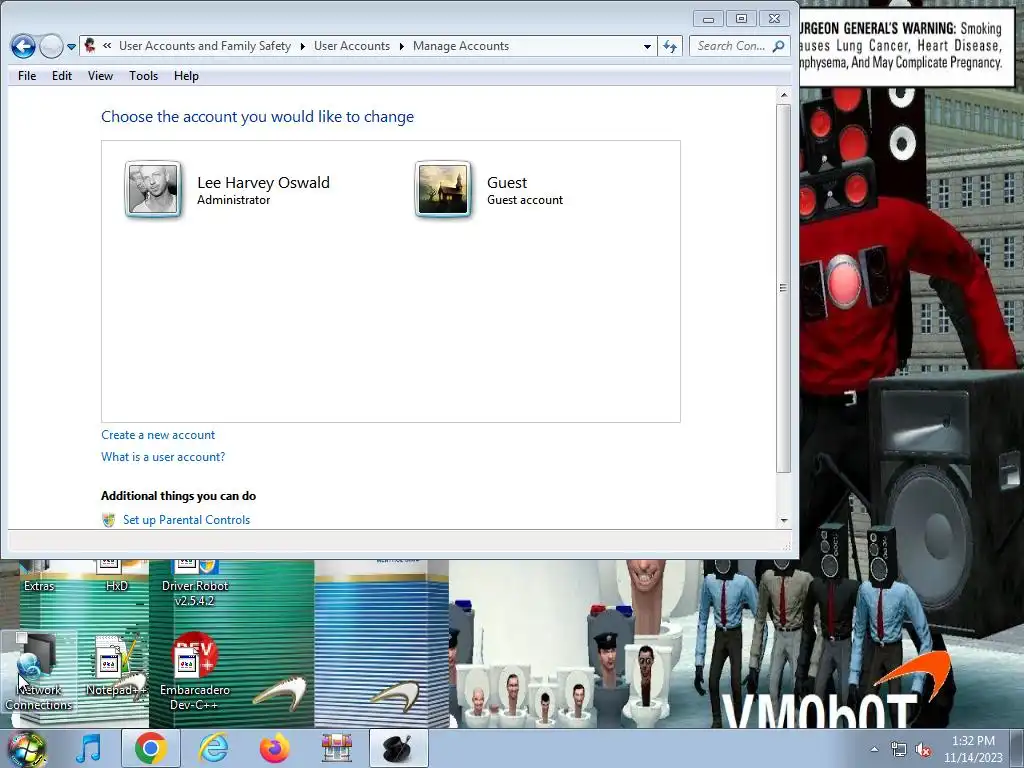Select DriverRobot v2.5.4.2 desktop icon
This screenshot has height=768, width=1024.
pyautogui.click(x=195, y=583)
